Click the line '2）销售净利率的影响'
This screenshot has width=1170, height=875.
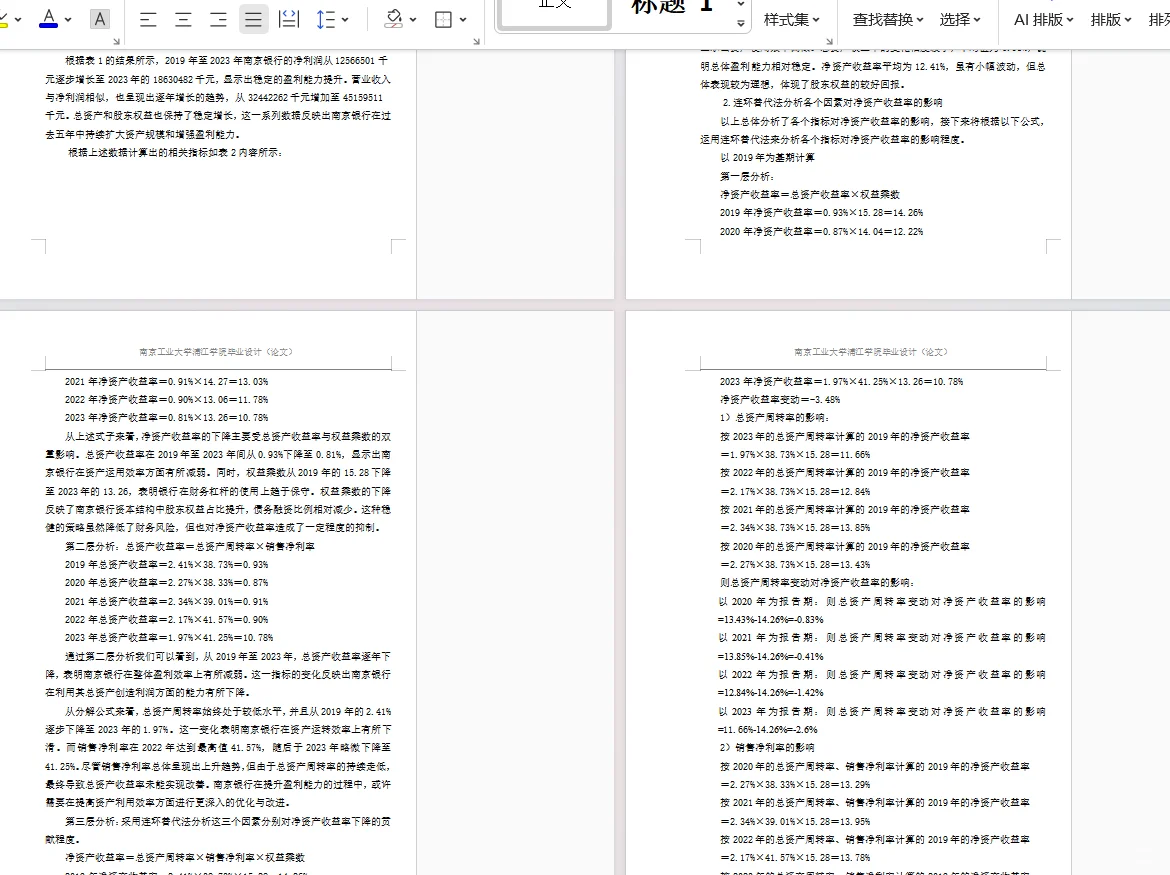coord(767,747)
